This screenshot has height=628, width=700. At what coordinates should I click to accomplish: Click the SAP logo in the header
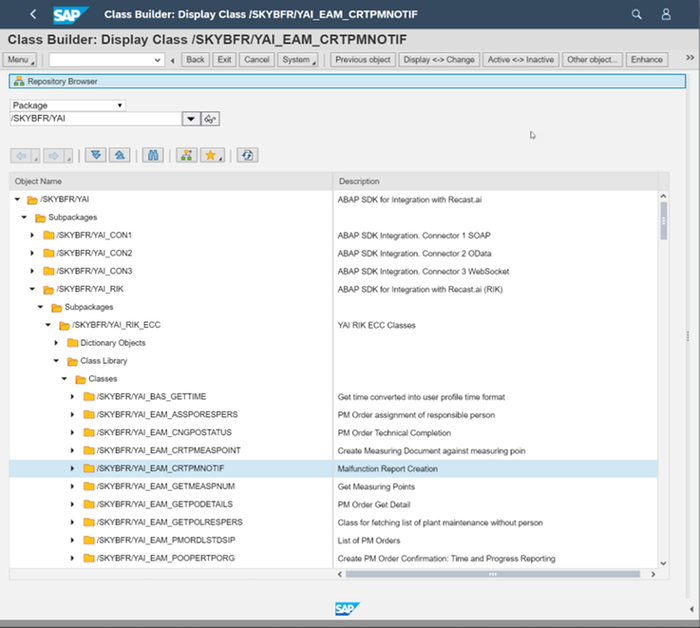[70, 15]
